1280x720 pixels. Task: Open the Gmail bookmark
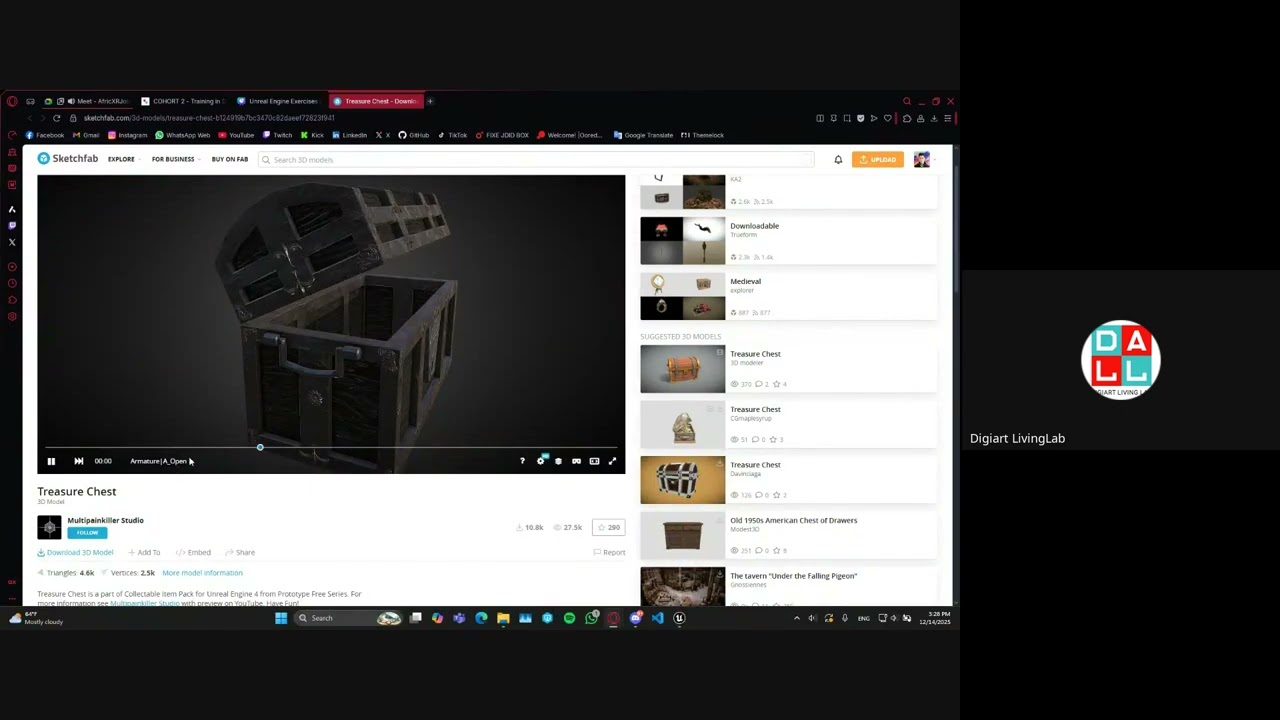coord(86,135)
